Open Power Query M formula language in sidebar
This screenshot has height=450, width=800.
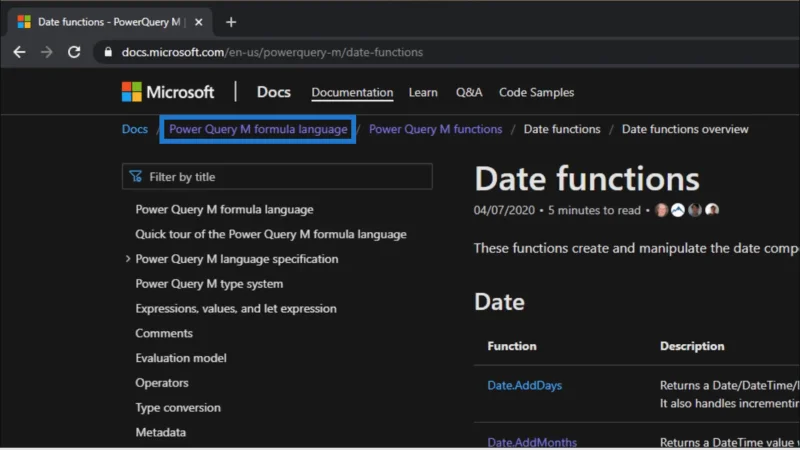click(x=224, y=210)
